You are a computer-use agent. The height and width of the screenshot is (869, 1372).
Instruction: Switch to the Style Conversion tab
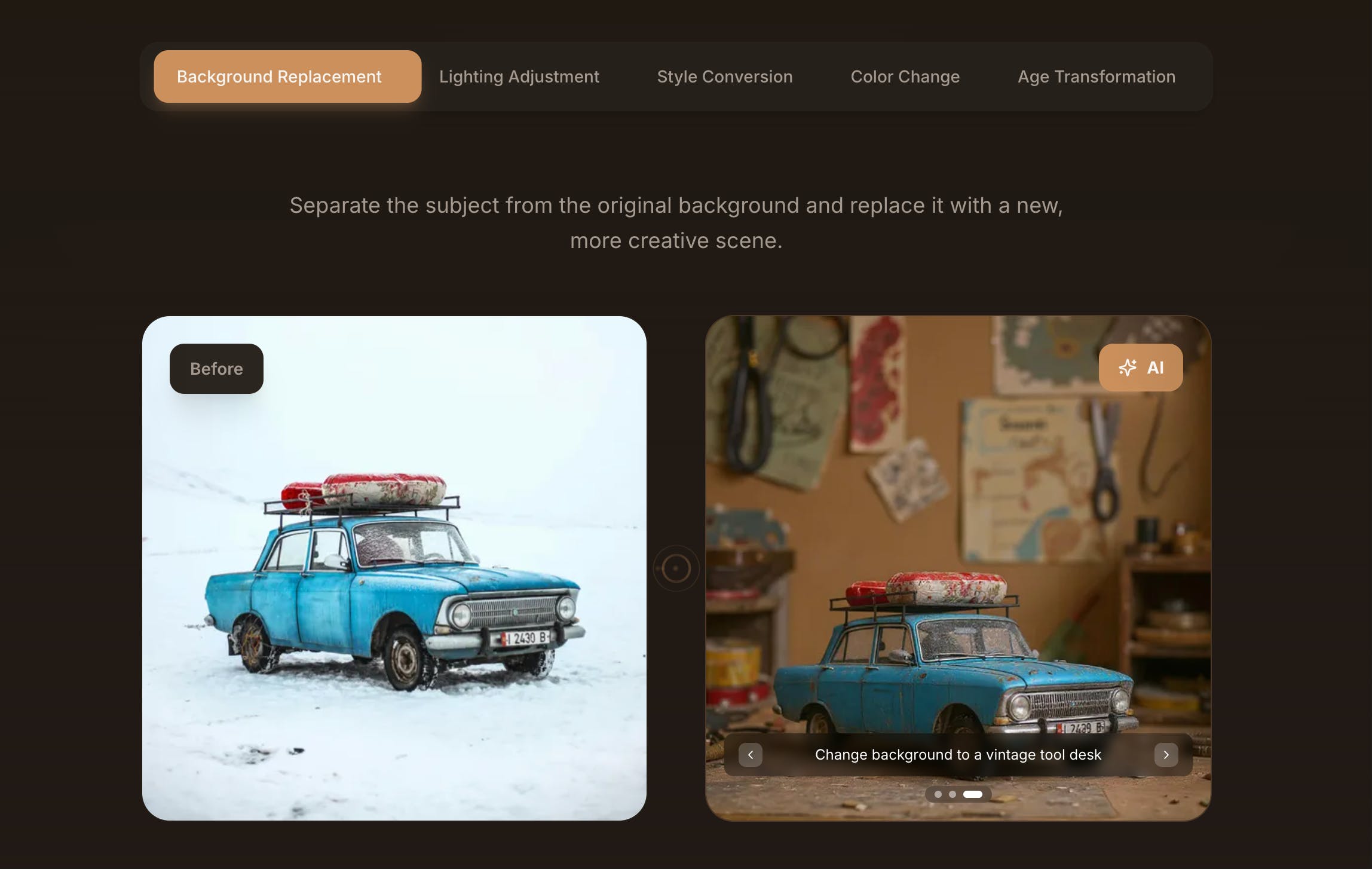[x=724, y=77]
